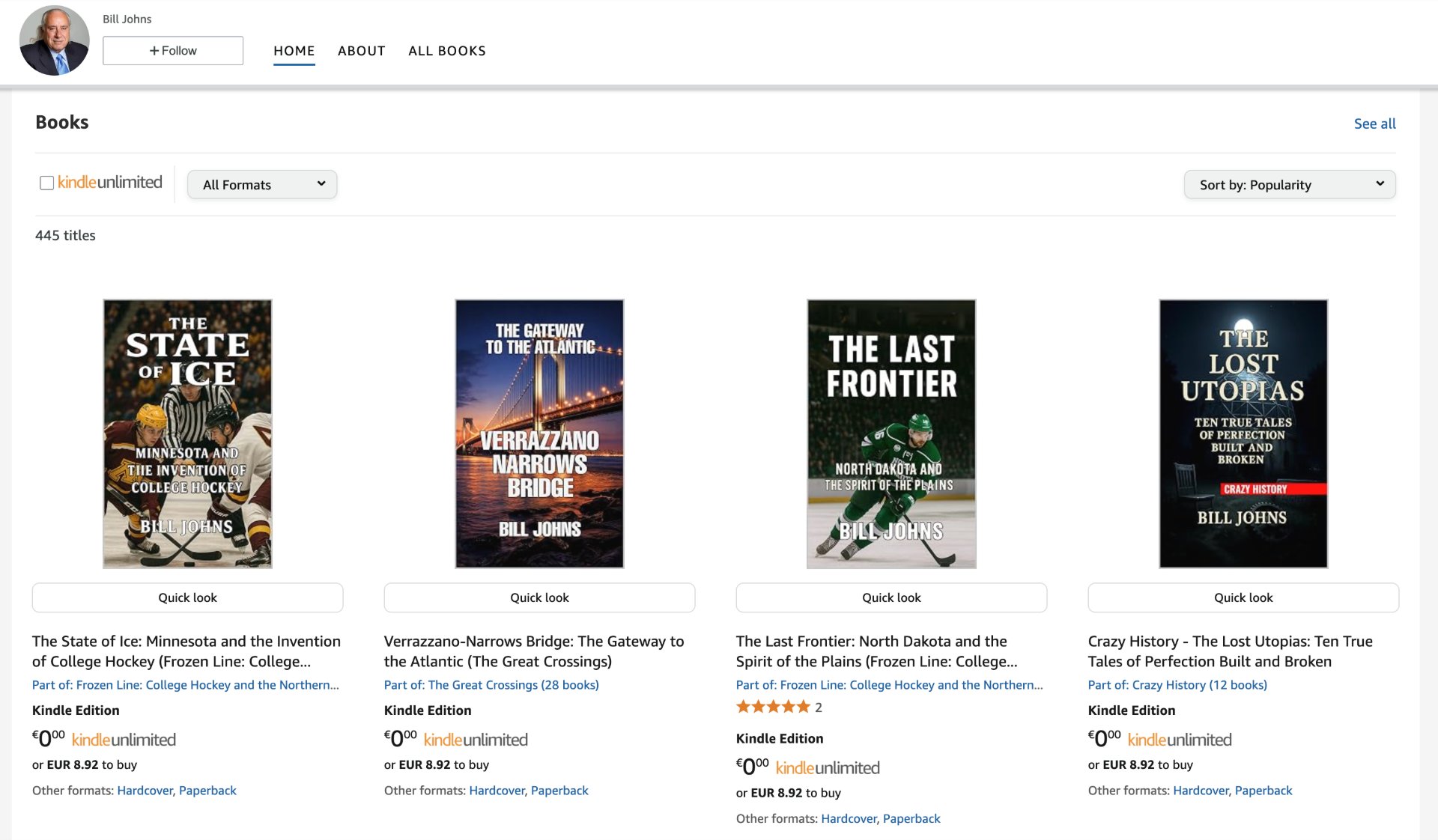Open Verrazzano Narrows Bridge book cover
Viewport: 1438px width, 840px height.
click(539, 433)
